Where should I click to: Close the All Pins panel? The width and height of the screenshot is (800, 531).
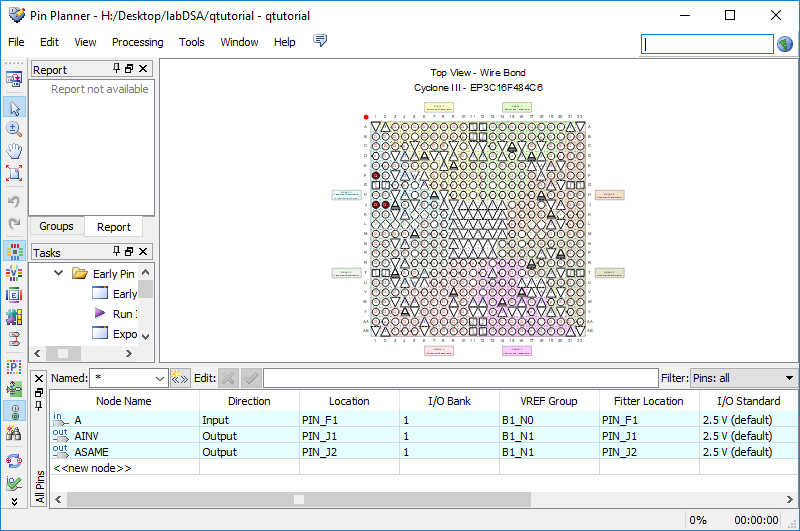[39, 379]
